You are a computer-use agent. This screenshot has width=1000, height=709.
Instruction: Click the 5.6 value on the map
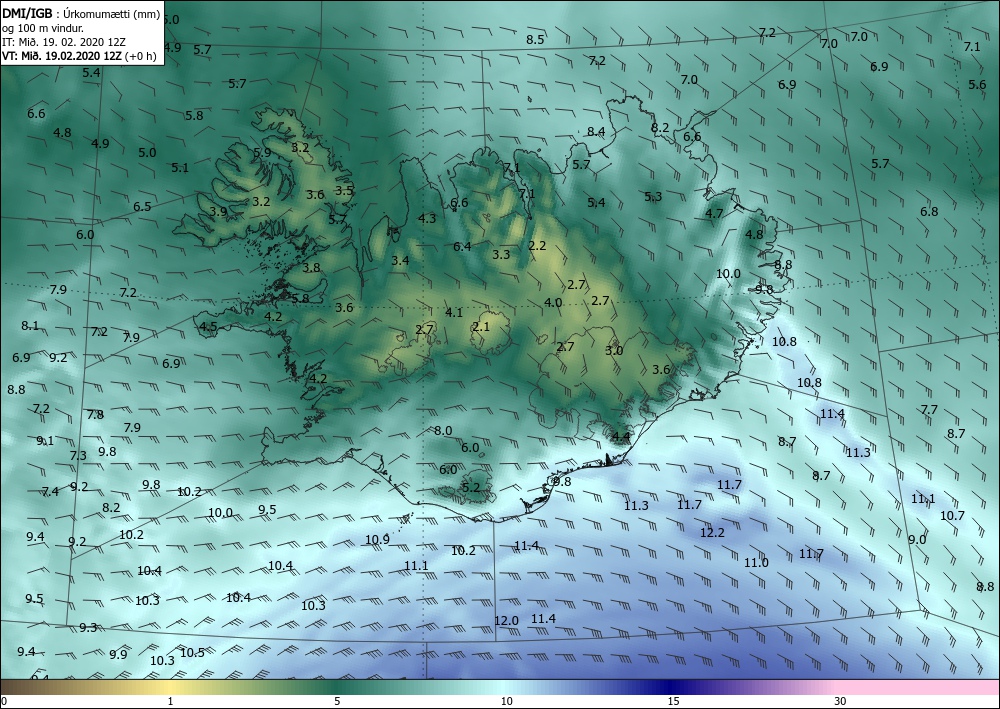[x=977, y=85]
